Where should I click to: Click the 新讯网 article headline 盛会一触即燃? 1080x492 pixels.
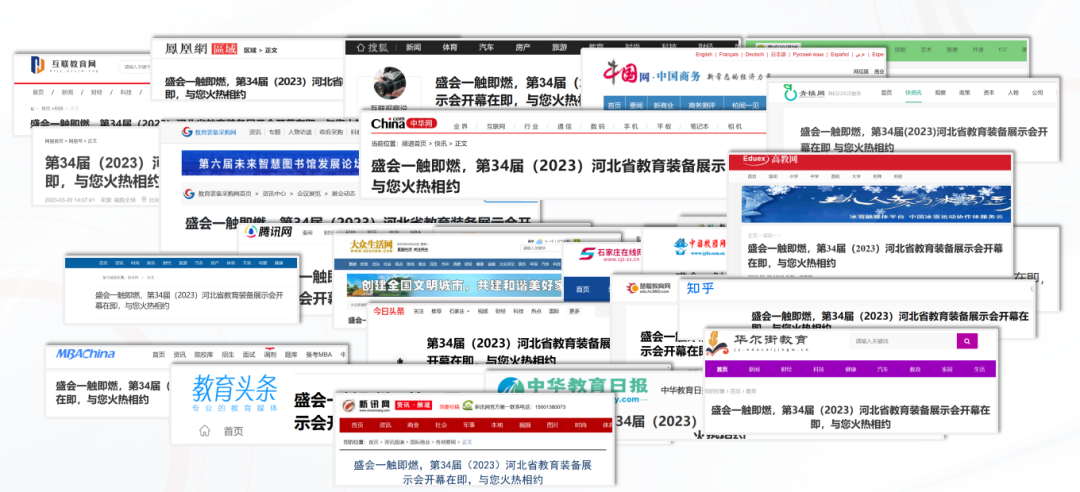472,472
